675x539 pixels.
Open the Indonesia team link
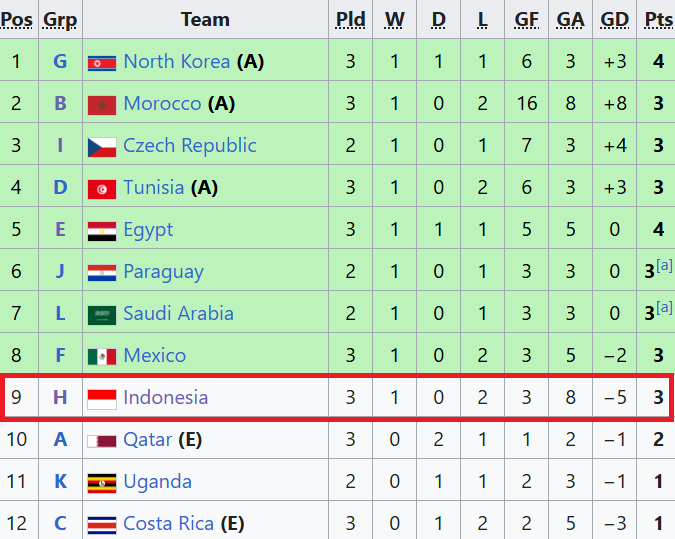(x=166, y=397)
